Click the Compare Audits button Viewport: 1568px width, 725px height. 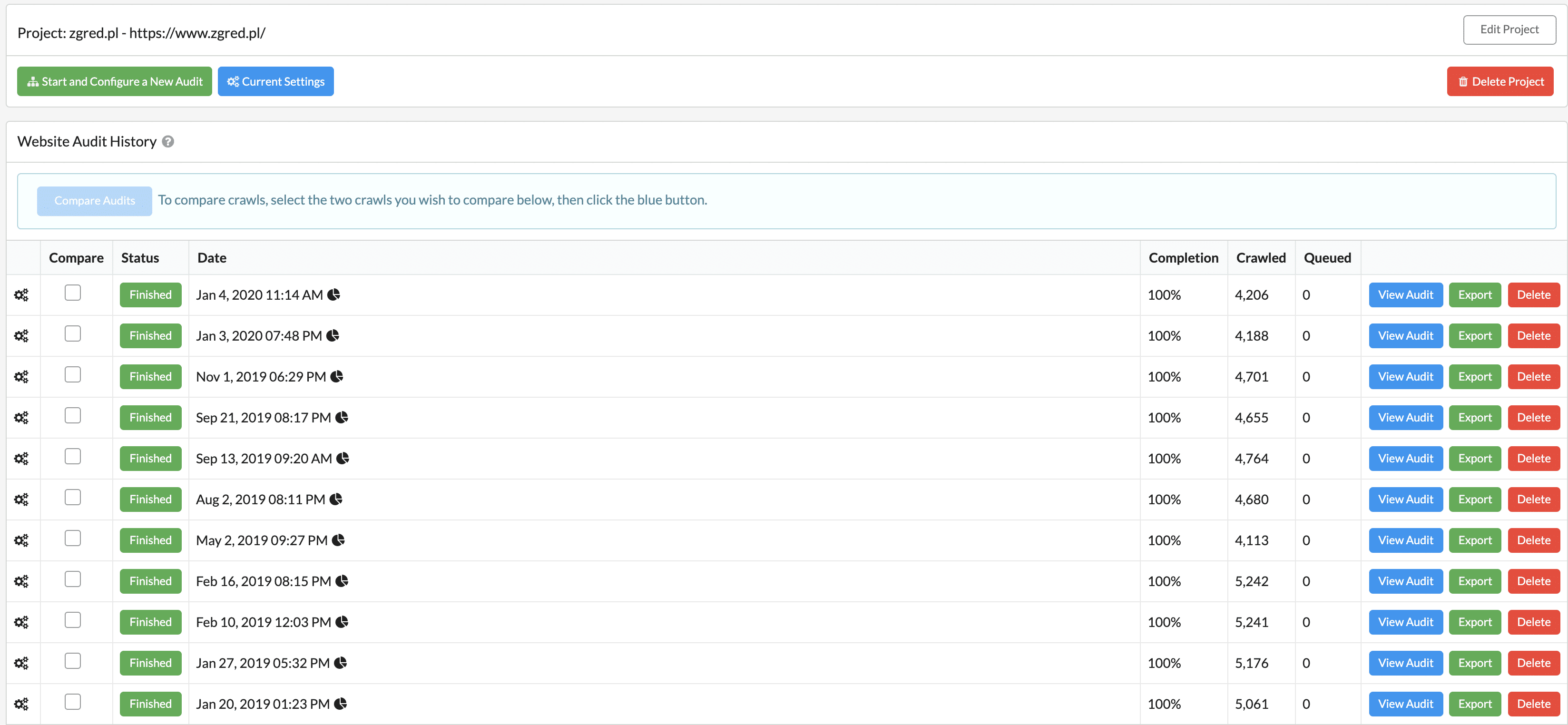[94, 201]
